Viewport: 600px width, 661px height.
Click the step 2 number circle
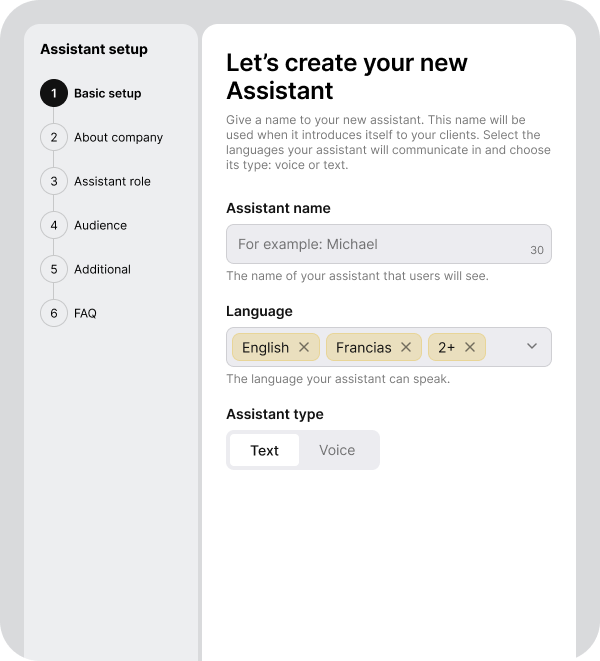(54, 137)
